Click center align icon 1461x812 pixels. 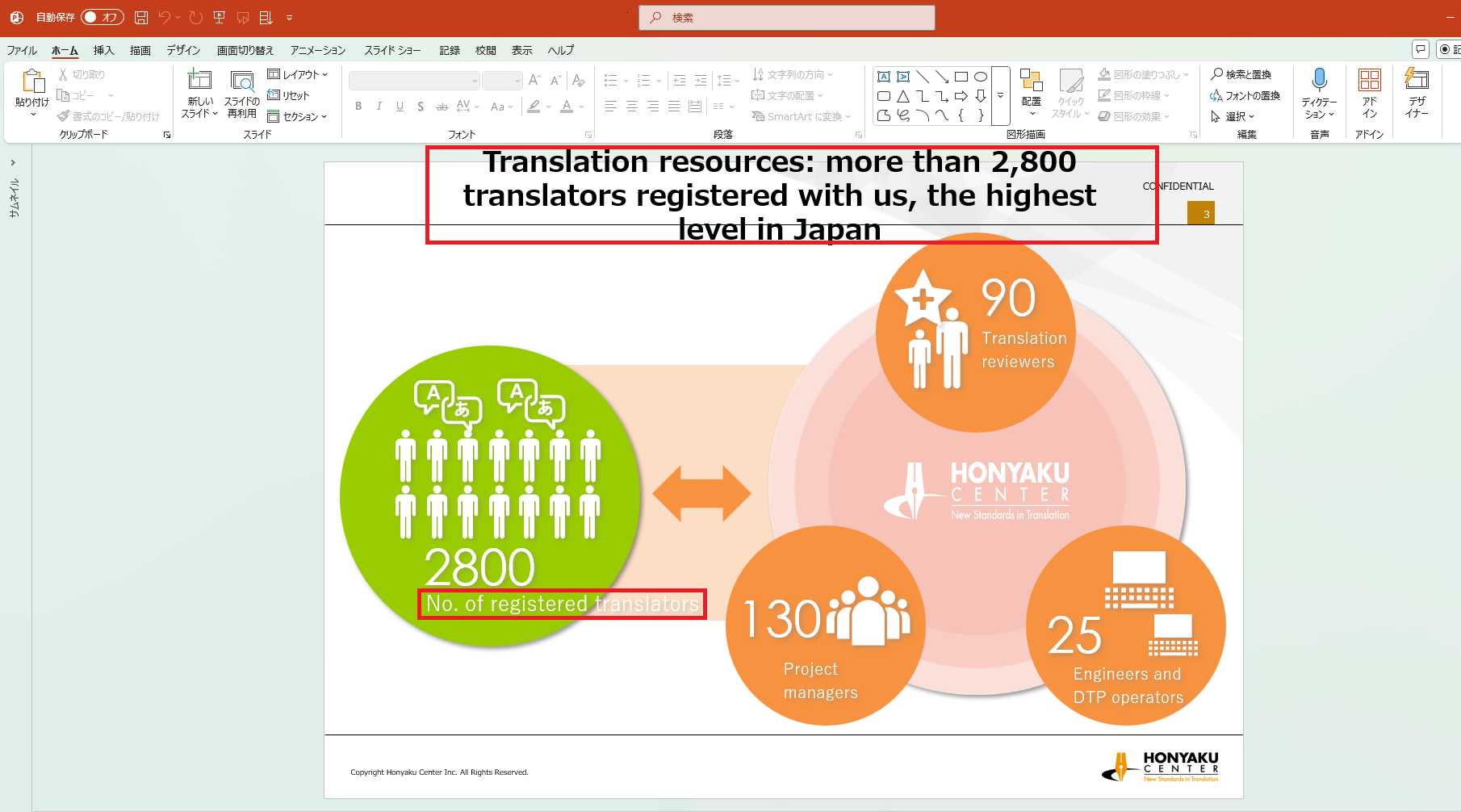[x=632, y=107]
